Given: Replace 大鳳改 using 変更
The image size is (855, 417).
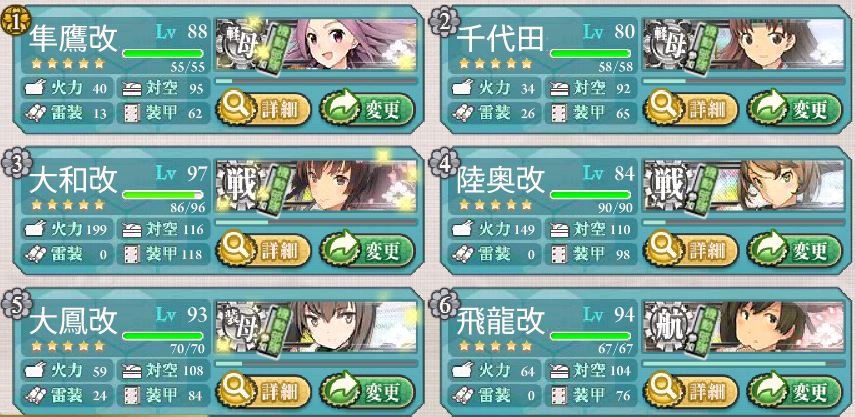Looking at the screenshot, I should [367, 391].
